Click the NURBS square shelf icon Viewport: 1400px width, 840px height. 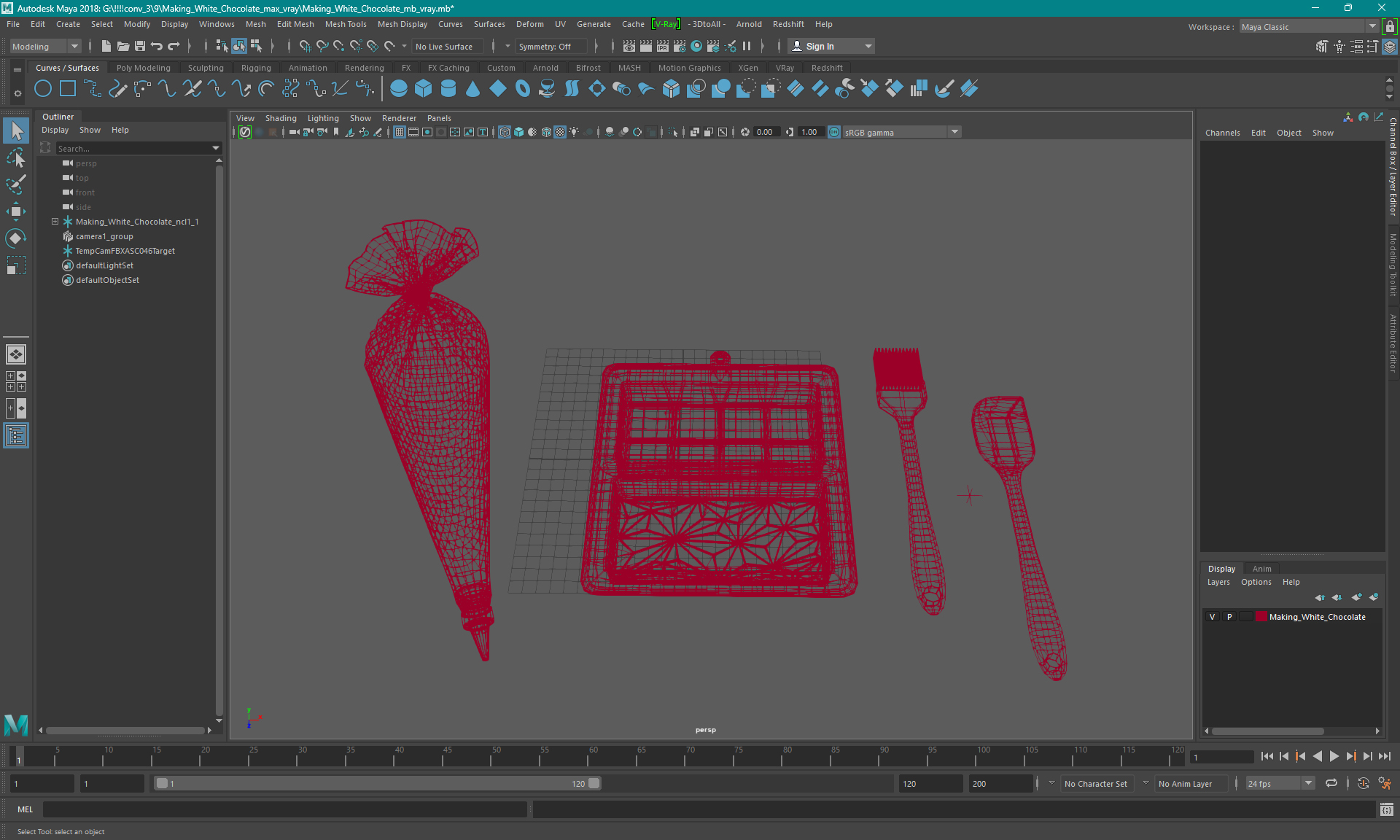[68, 89]
